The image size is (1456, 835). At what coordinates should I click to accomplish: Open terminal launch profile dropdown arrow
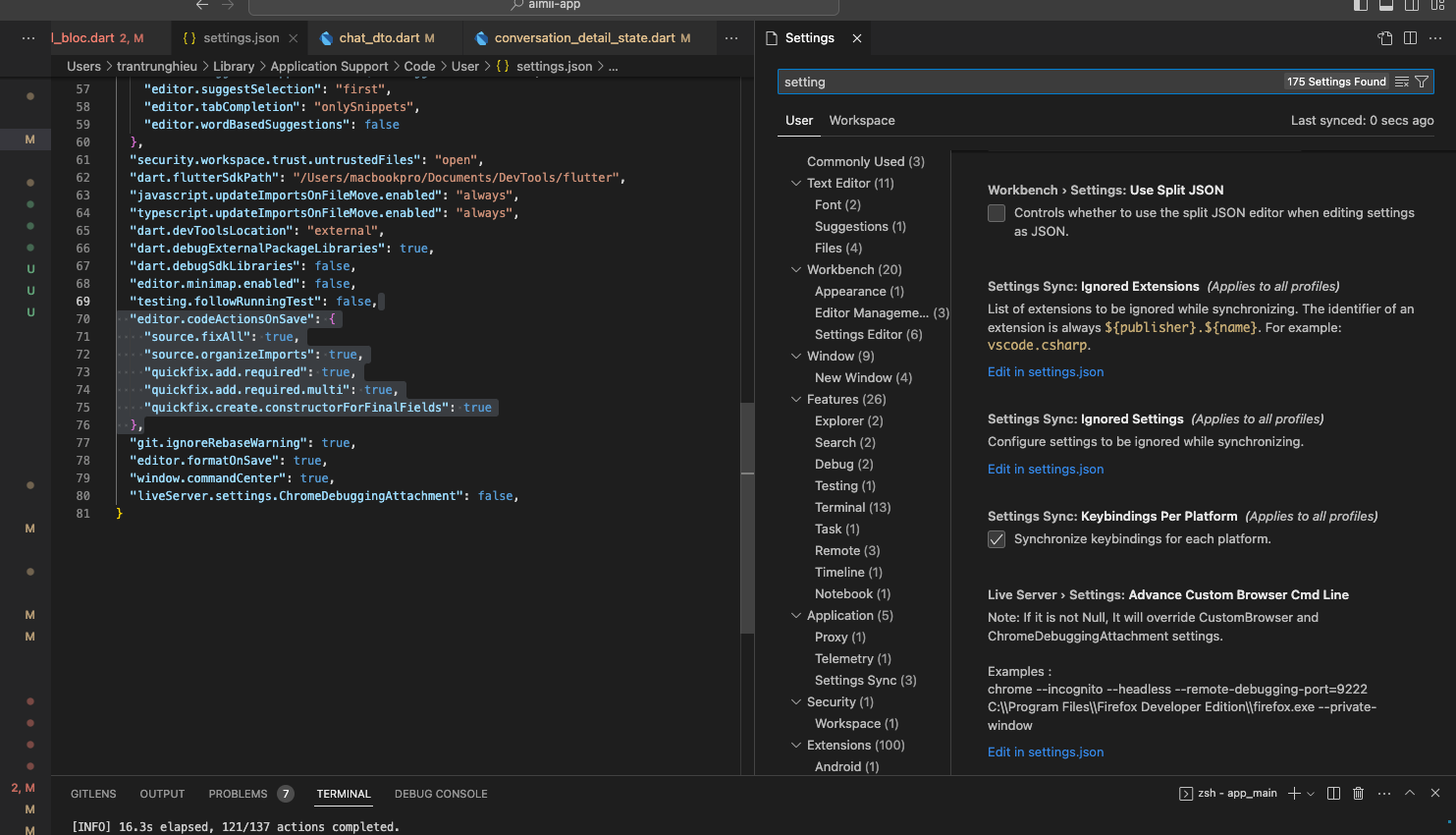tap(1311, 794)
